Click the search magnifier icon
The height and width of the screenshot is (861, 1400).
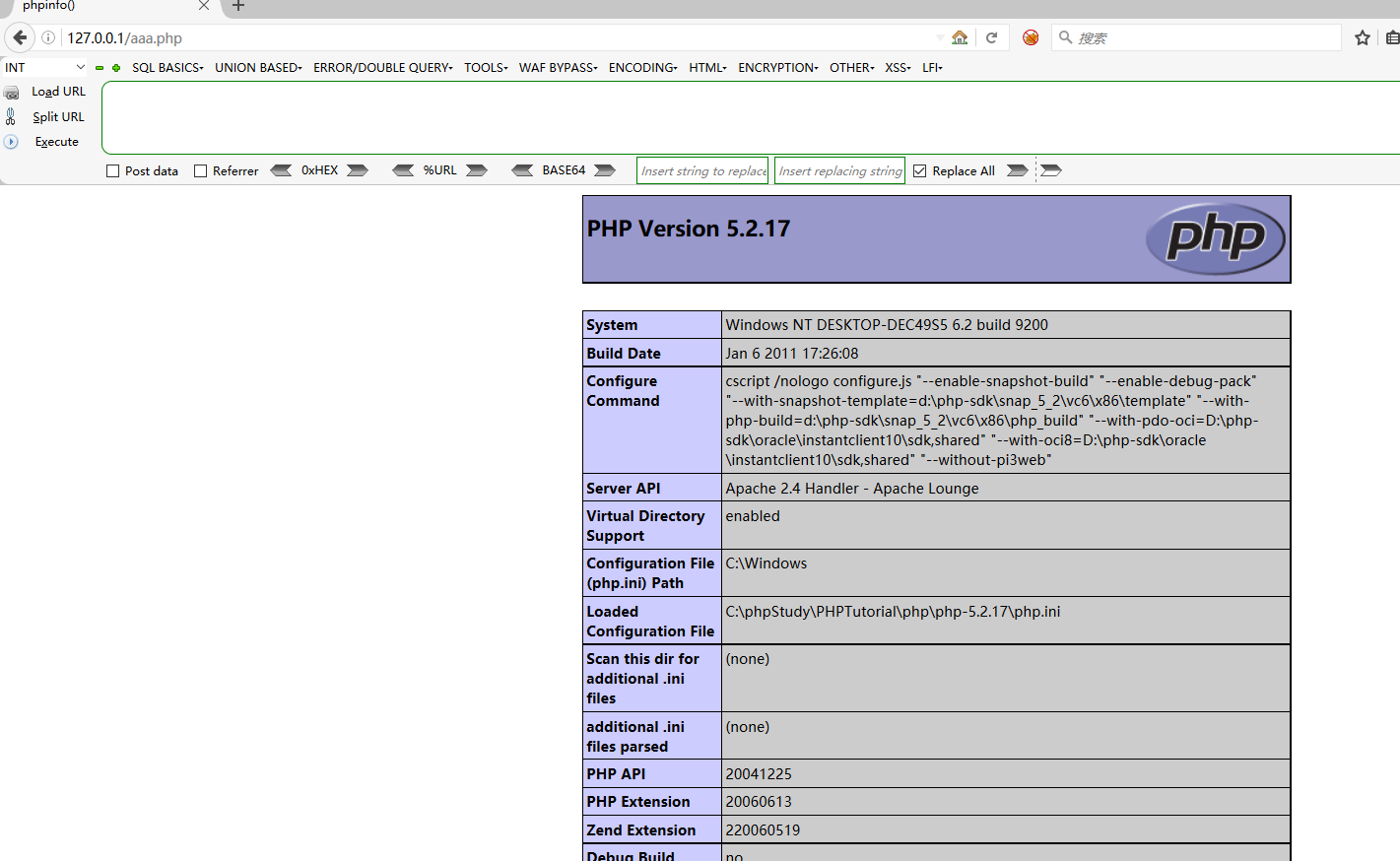pos(1065,37)
